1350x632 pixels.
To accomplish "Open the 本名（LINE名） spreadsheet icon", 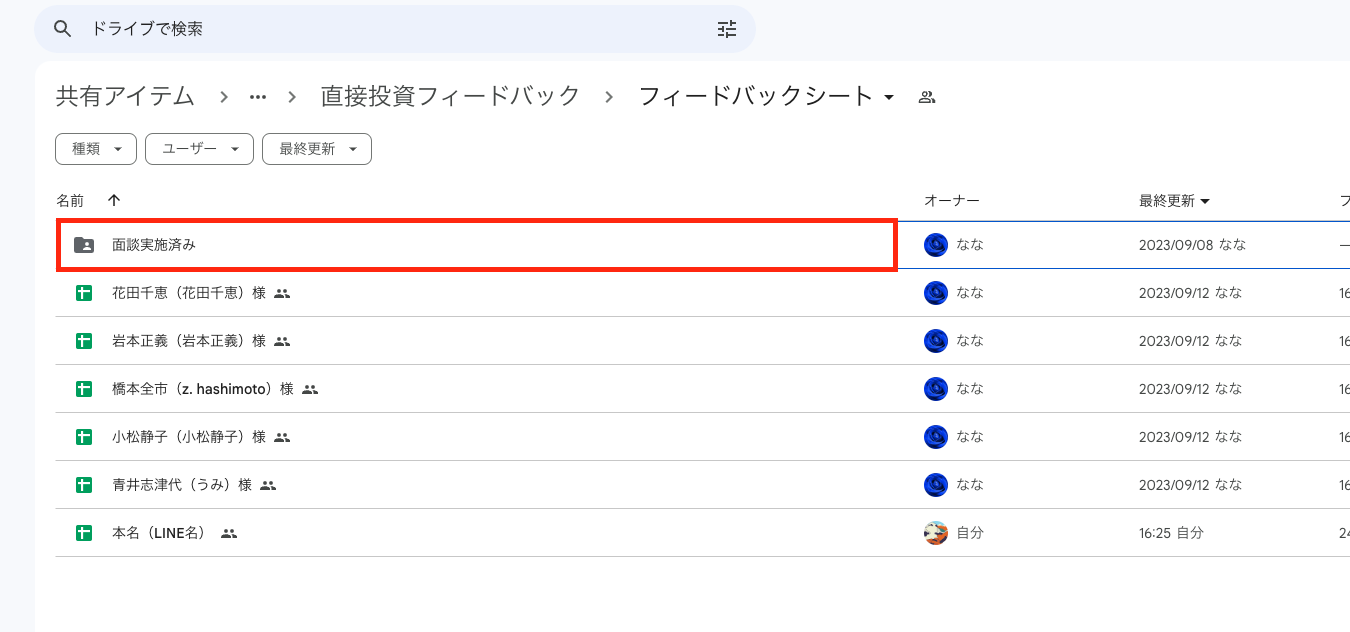I will [x=83, y=533].
